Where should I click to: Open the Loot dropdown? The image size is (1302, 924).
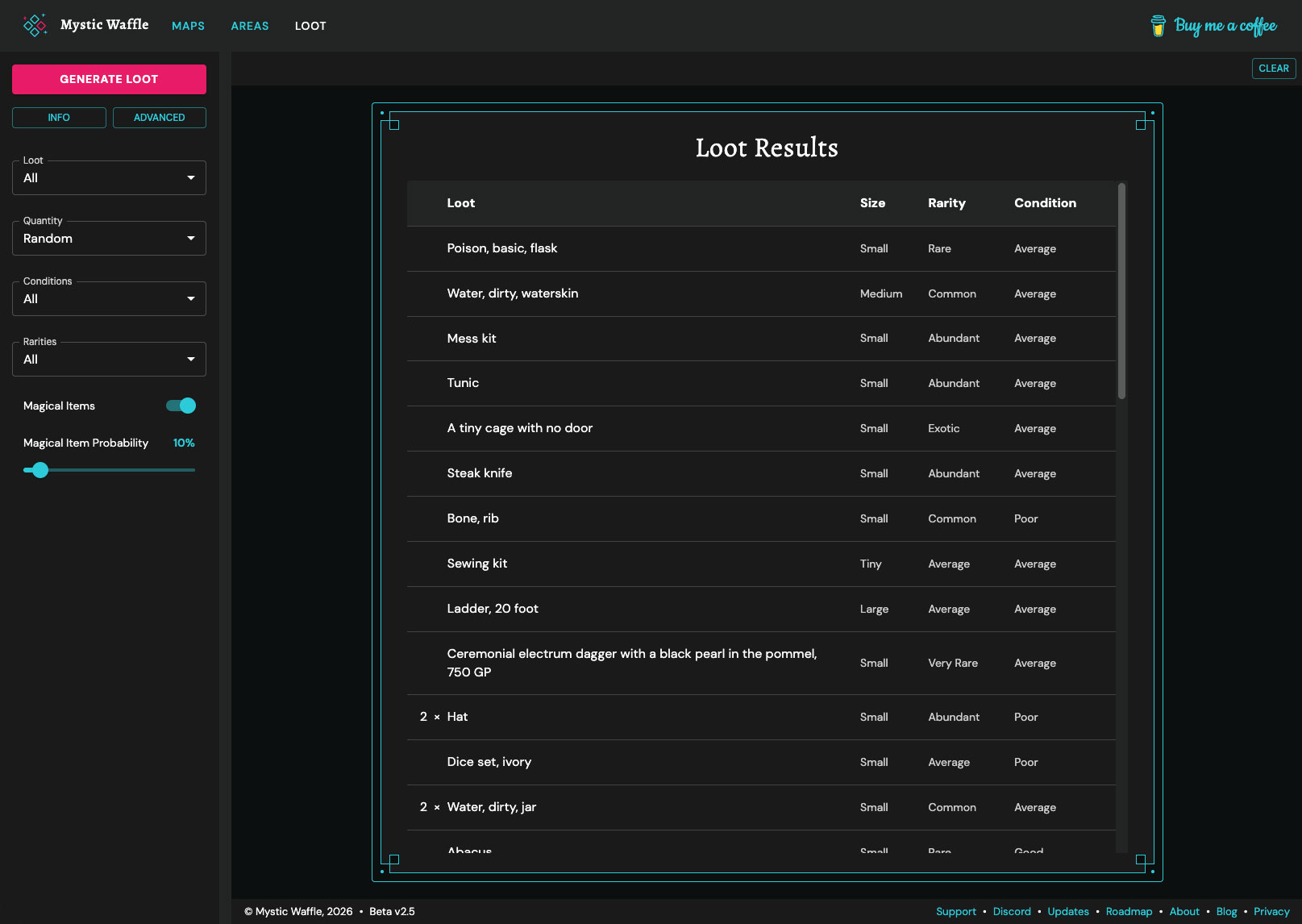[x=109, y=177]
